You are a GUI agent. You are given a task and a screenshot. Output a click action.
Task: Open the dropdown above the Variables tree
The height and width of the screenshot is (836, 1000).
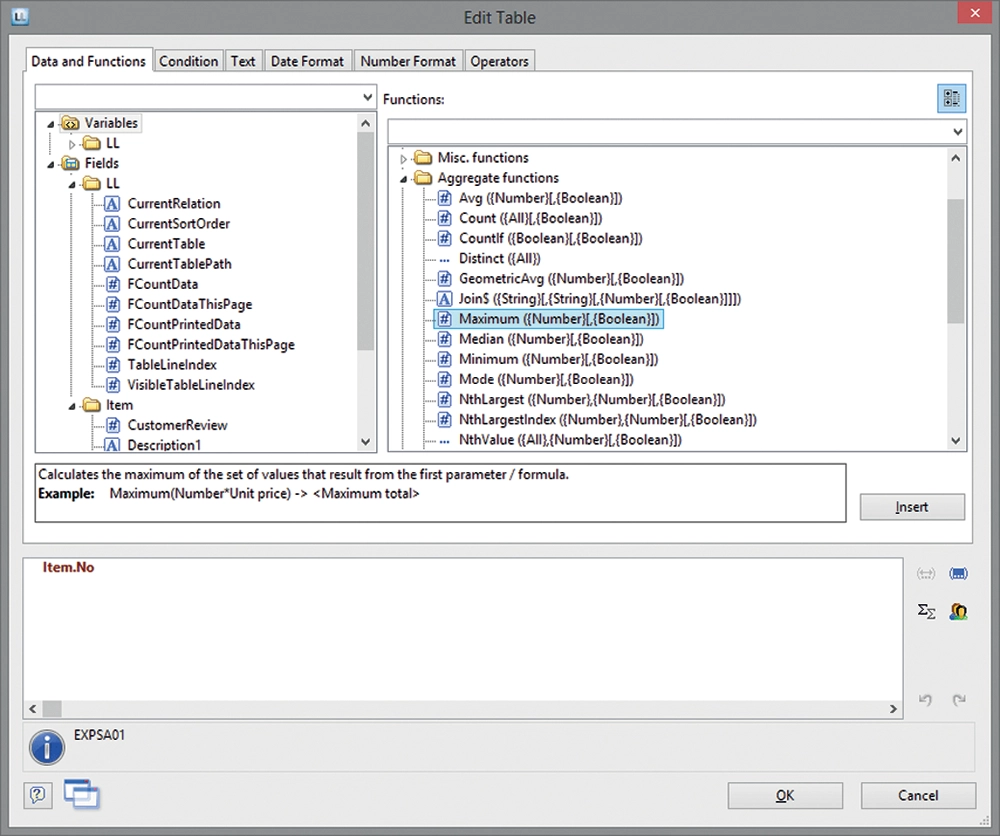[366, 97]
